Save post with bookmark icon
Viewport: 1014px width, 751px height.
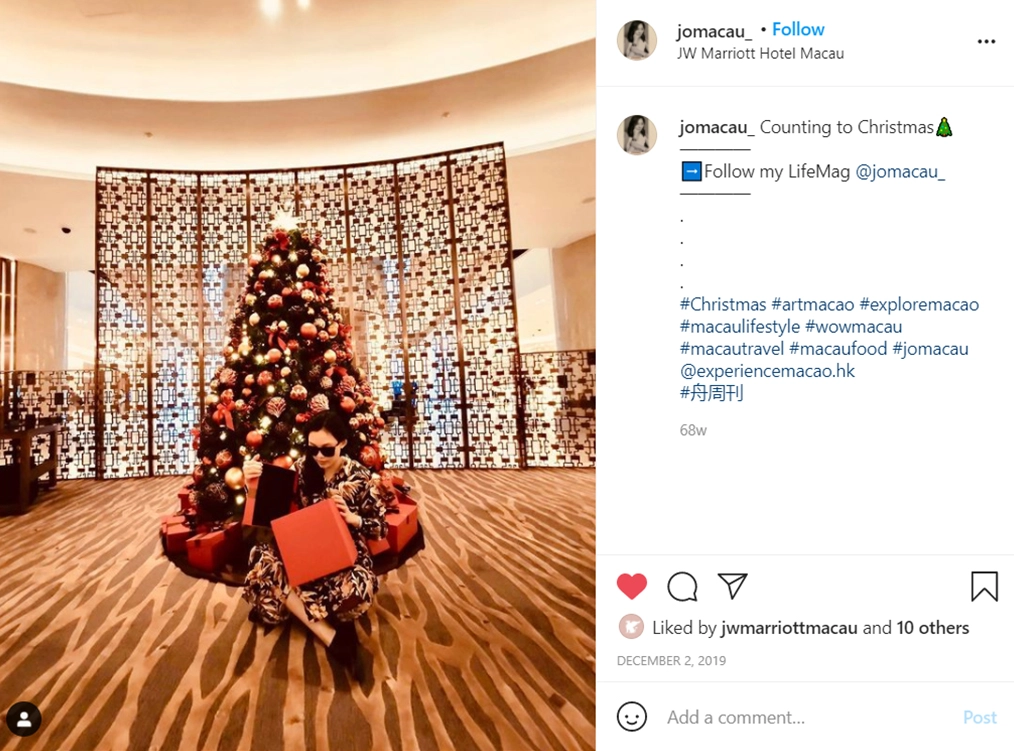[984, 586]
